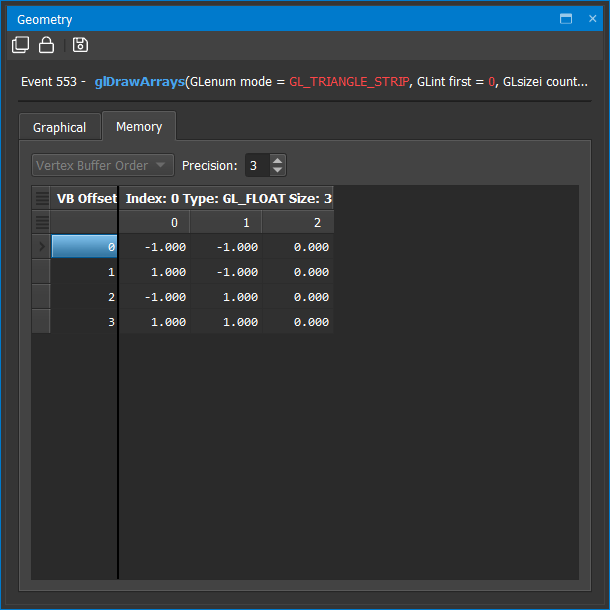This screenshot has width=610, height=610.
Task: Close the Geometry panel
Action: click(x=591, y=19)
